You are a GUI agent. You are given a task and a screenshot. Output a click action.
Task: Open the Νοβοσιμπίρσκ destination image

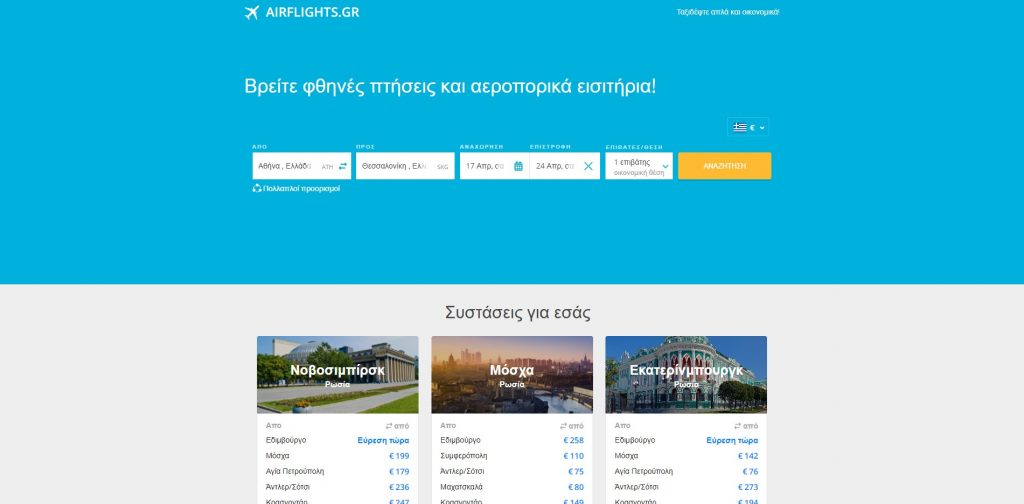pos(338,375)
